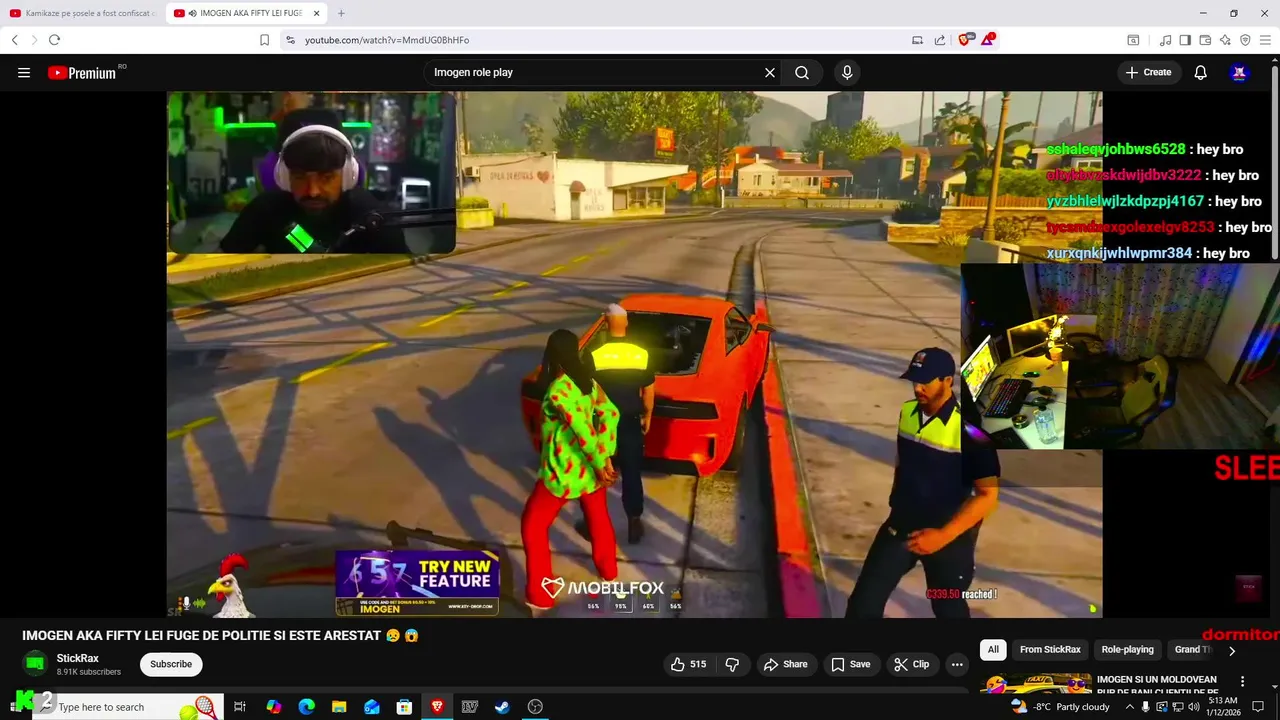Select the All filter chip
1280x720 pixels.
point(993,649)
